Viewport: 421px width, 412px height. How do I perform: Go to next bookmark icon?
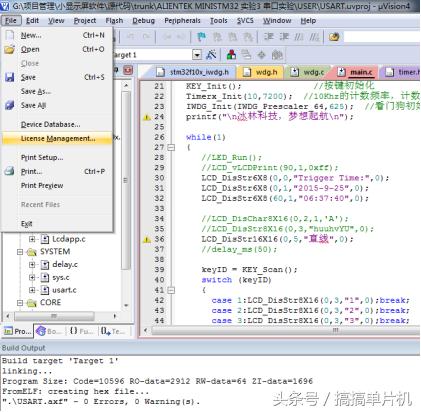(x=232, y=37)
